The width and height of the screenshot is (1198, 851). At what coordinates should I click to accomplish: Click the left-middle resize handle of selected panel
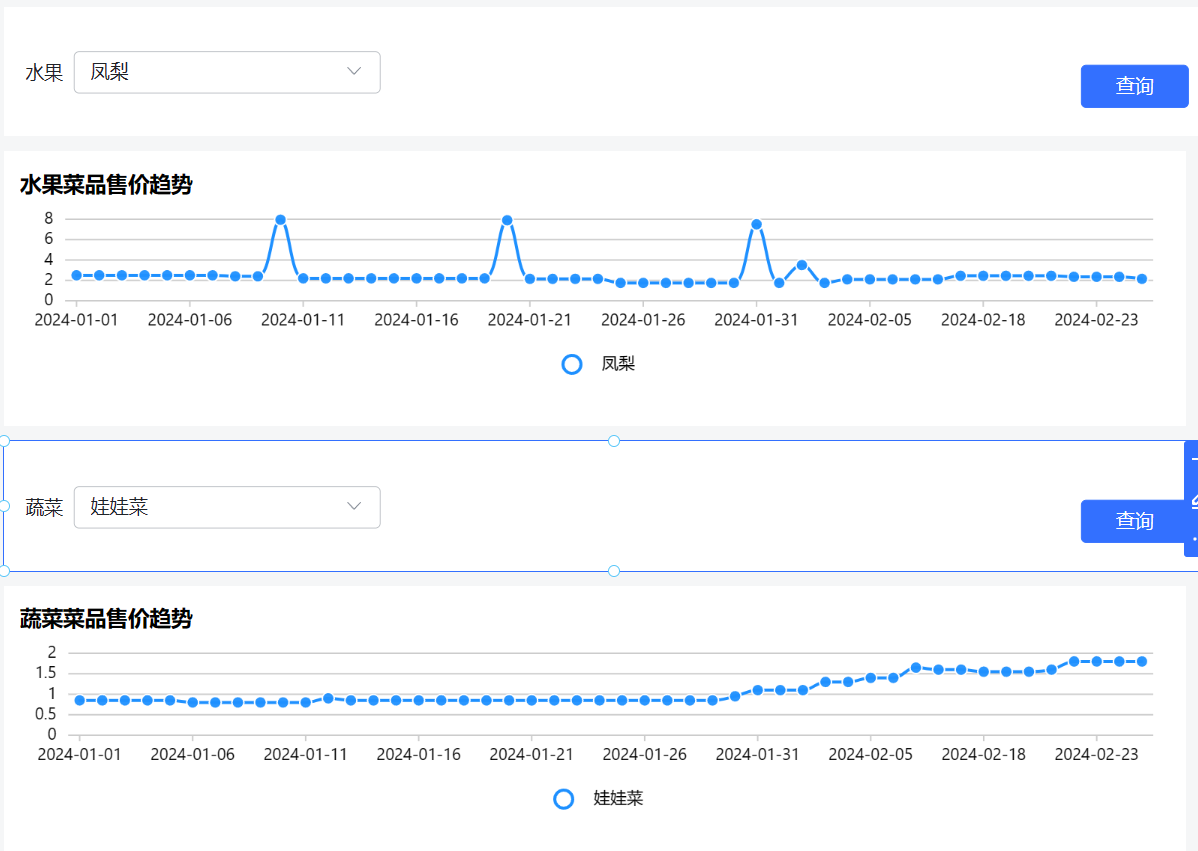[x=4, y=506]
